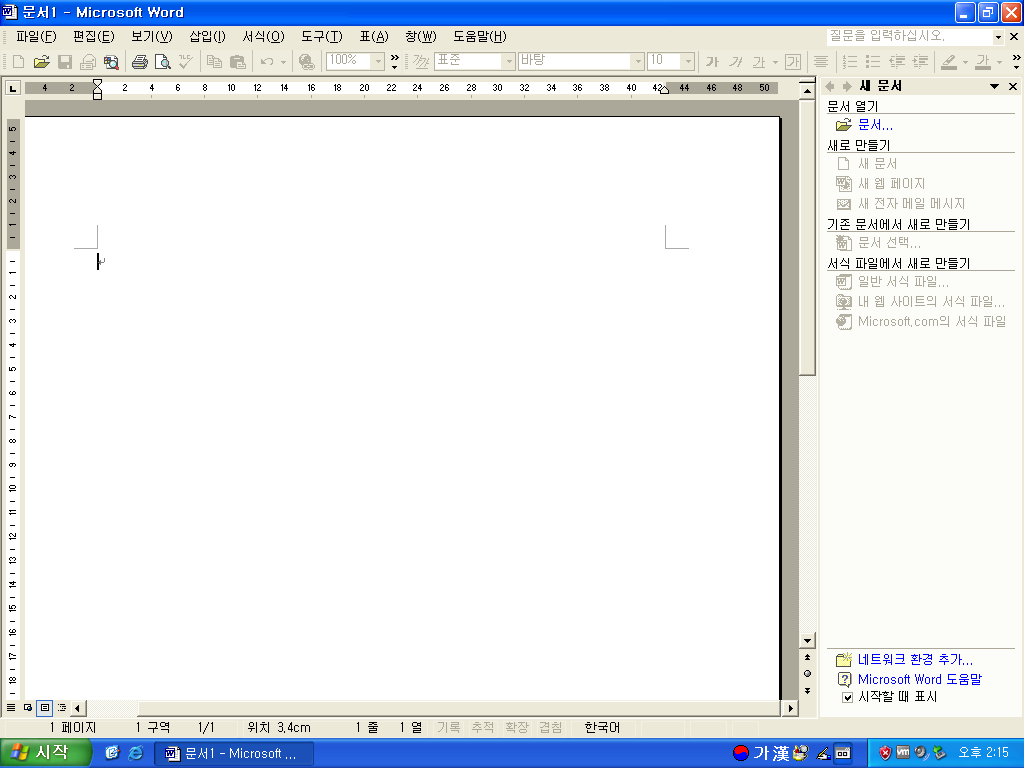Click the font color 가 icon
Viewport: 1024px width, 768px height.
point(983,61)
